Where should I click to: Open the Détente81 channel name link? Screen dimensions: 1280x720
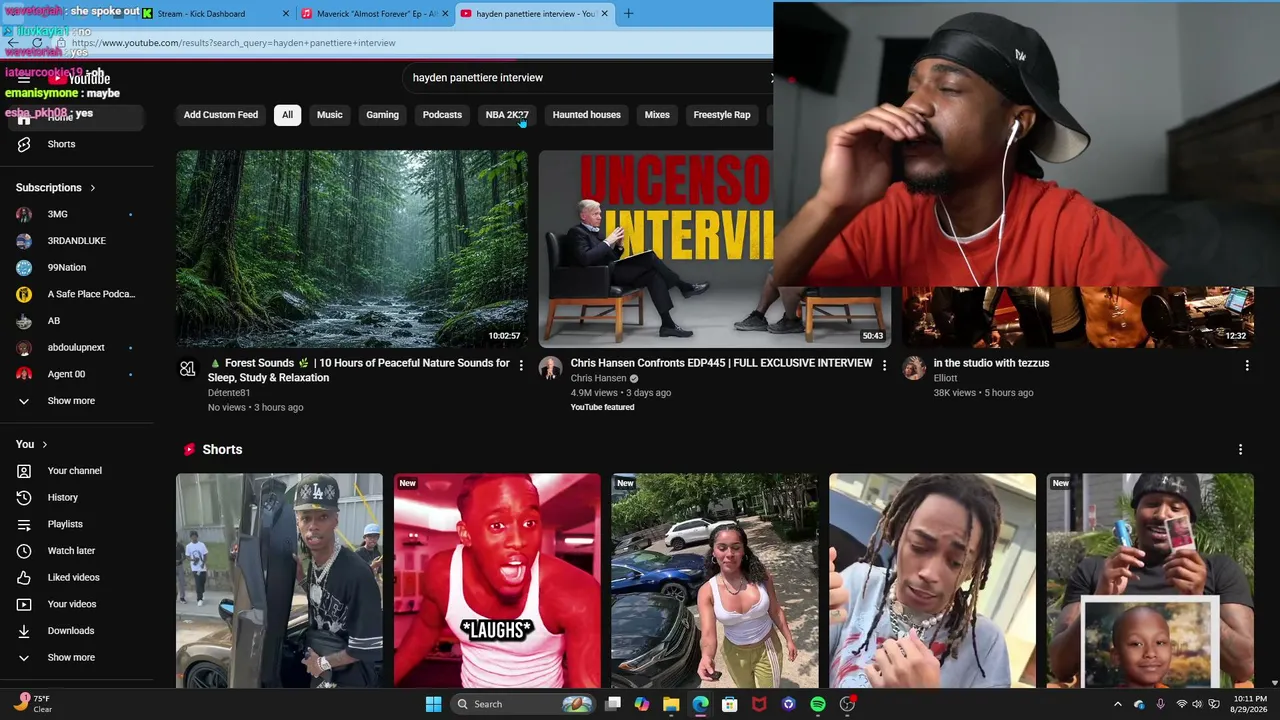click(x=229, y=393)
